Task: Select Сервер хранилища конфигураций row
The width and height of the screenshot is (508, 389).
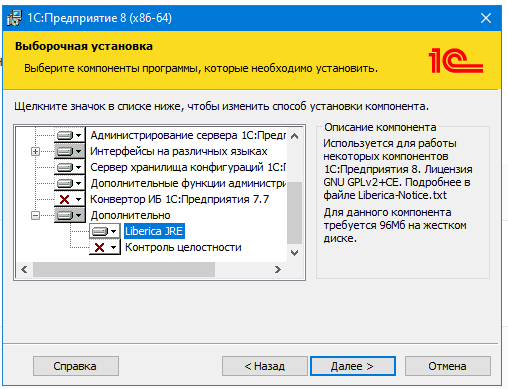Action: [x=188, y=168]
